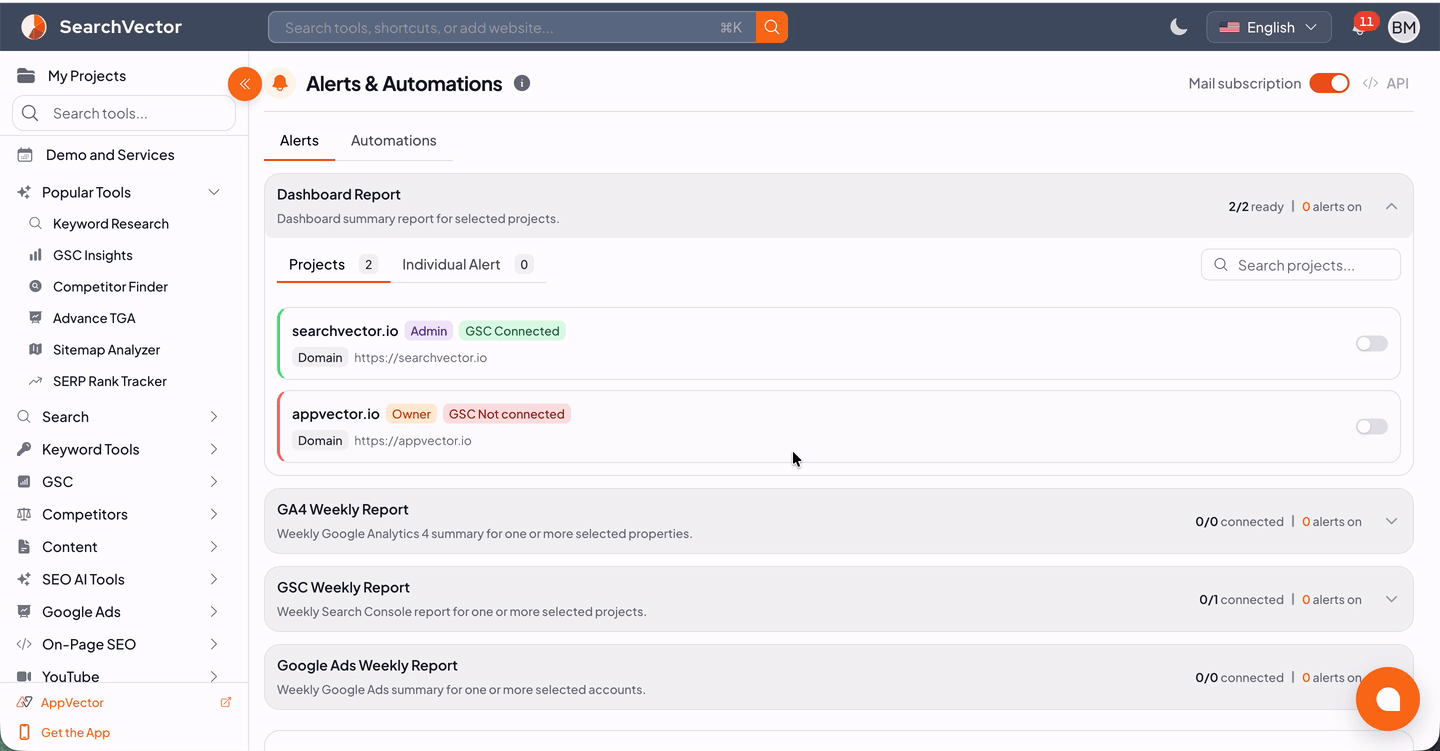Screen dimensions: 1440x751
Task: Open Advance TGA tool
Action: coord(94,318)
